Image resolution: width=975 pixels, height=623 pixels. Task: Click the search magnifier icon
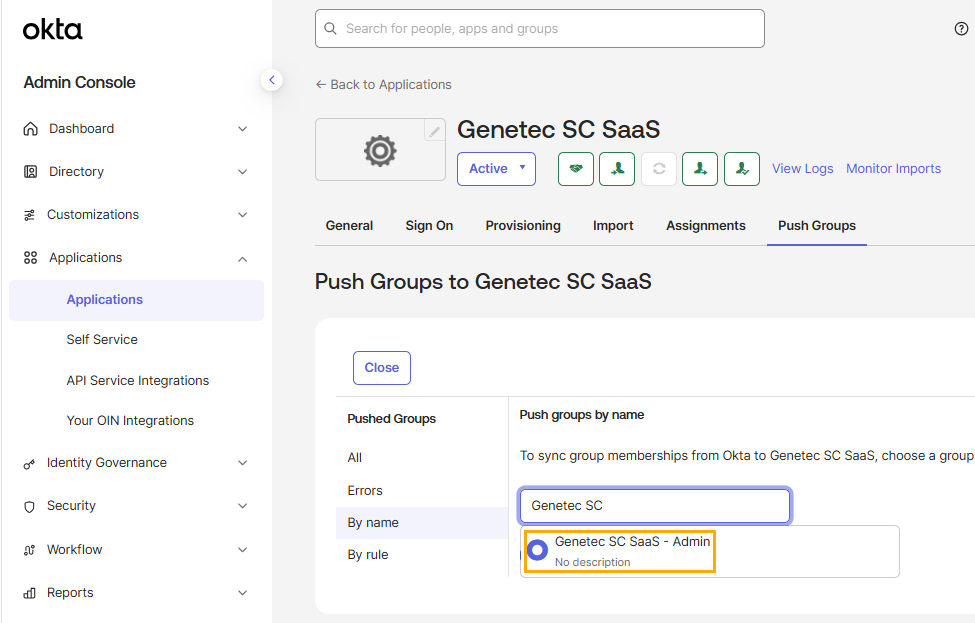[330, 29]
